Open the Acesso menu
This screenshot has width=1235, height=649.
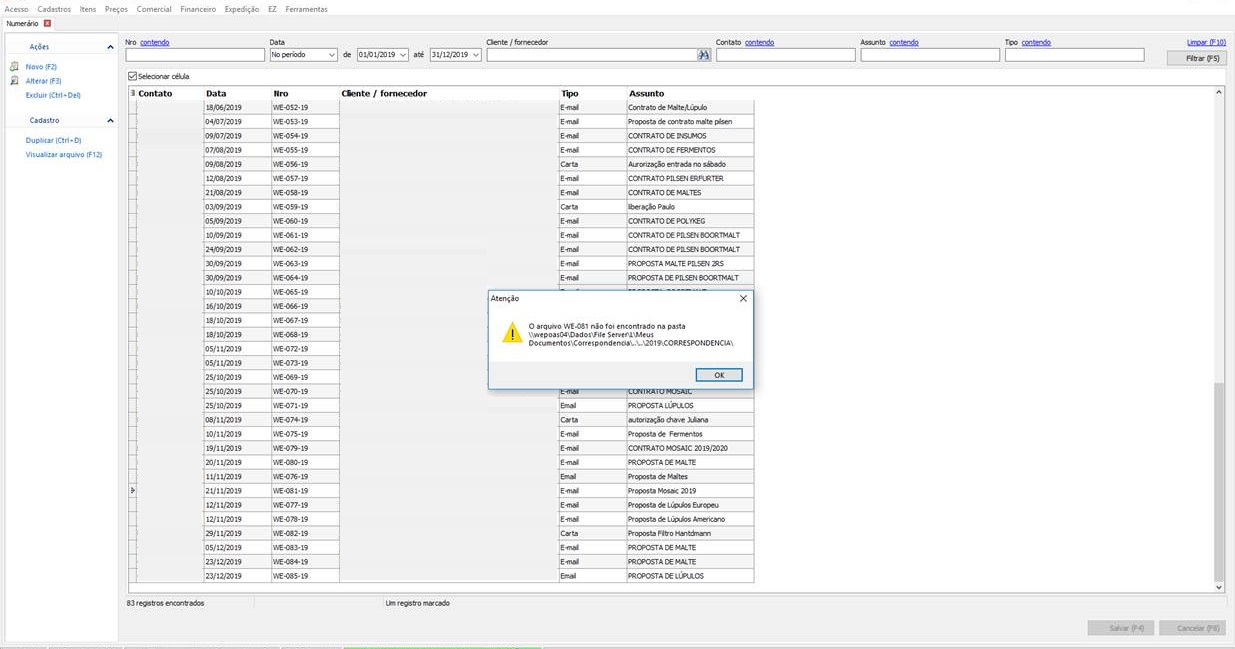[17, 9]
